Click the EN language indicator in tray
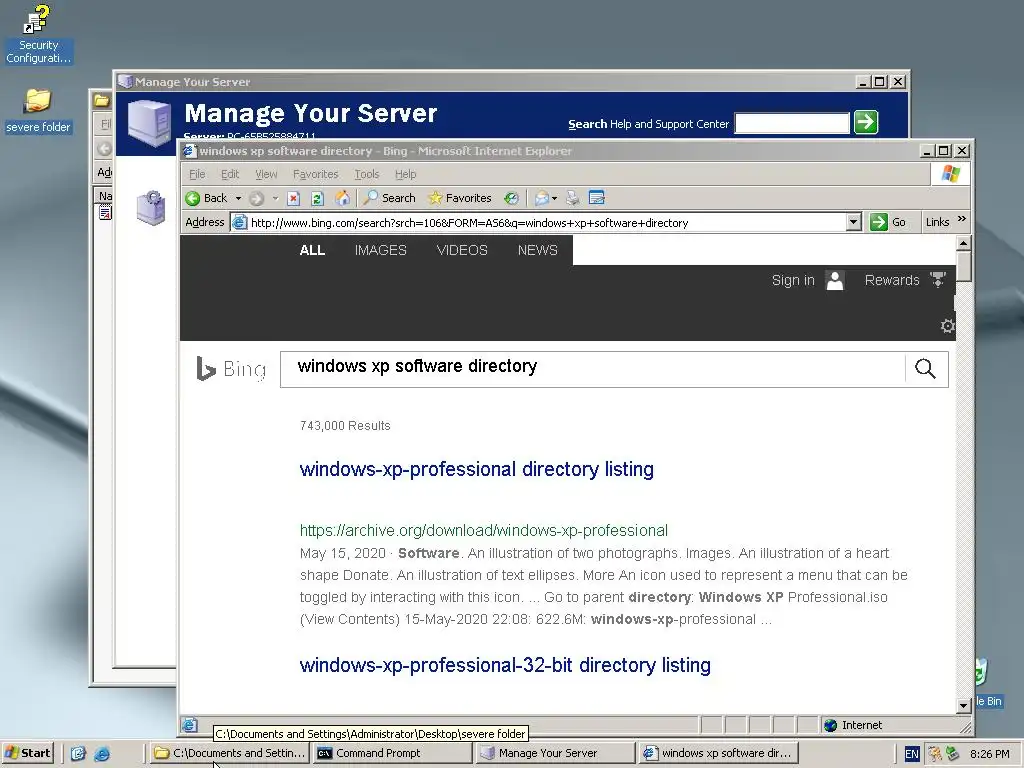The height and width of the screenshot is (768, 1024). tap(912, 754)
